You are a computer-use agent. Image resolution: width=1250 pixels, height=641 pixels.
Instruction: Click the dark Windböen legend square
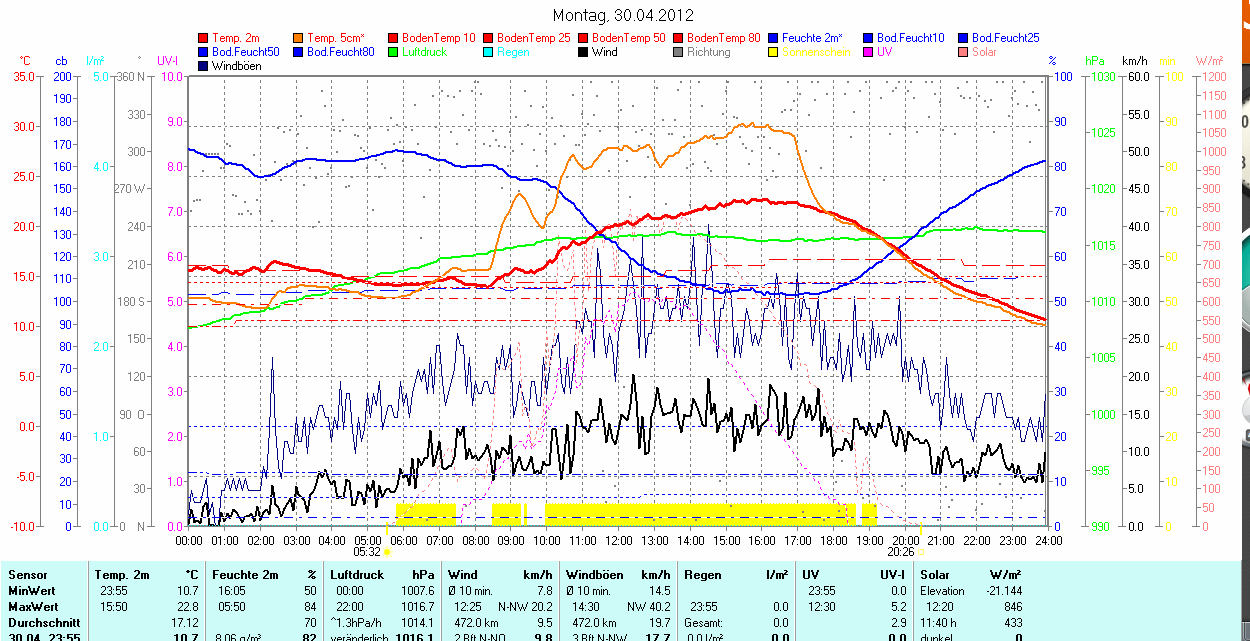tap(204, 66)
